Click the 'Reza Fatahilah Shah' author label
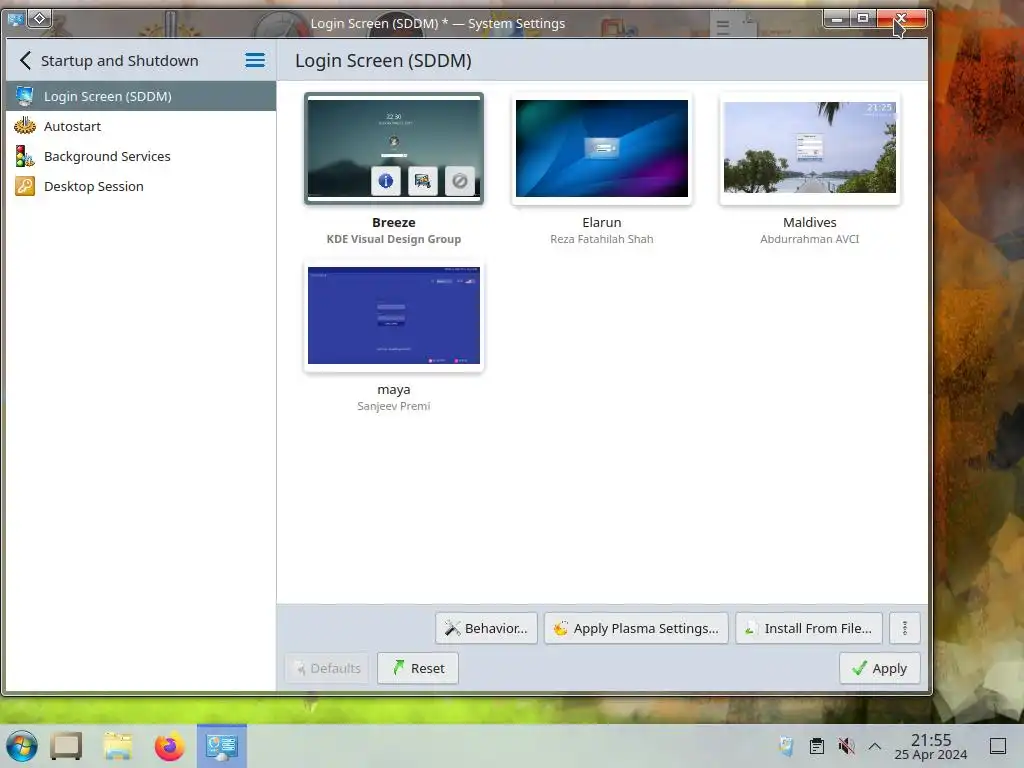This screenshot has height=768, width=1024. 601,239
